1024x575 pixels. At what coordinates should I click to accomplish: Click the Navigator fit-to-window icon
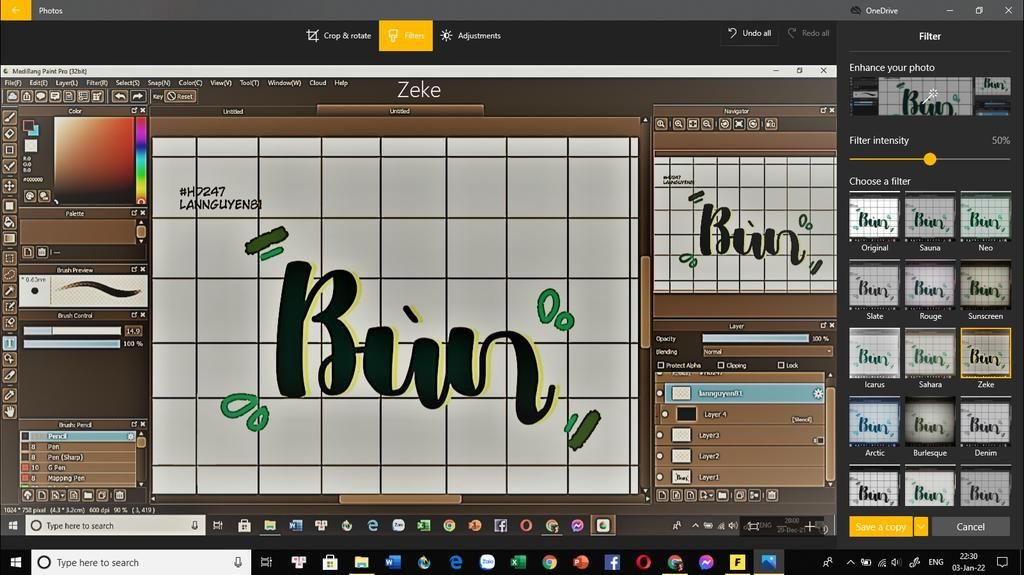coord(693,123)
